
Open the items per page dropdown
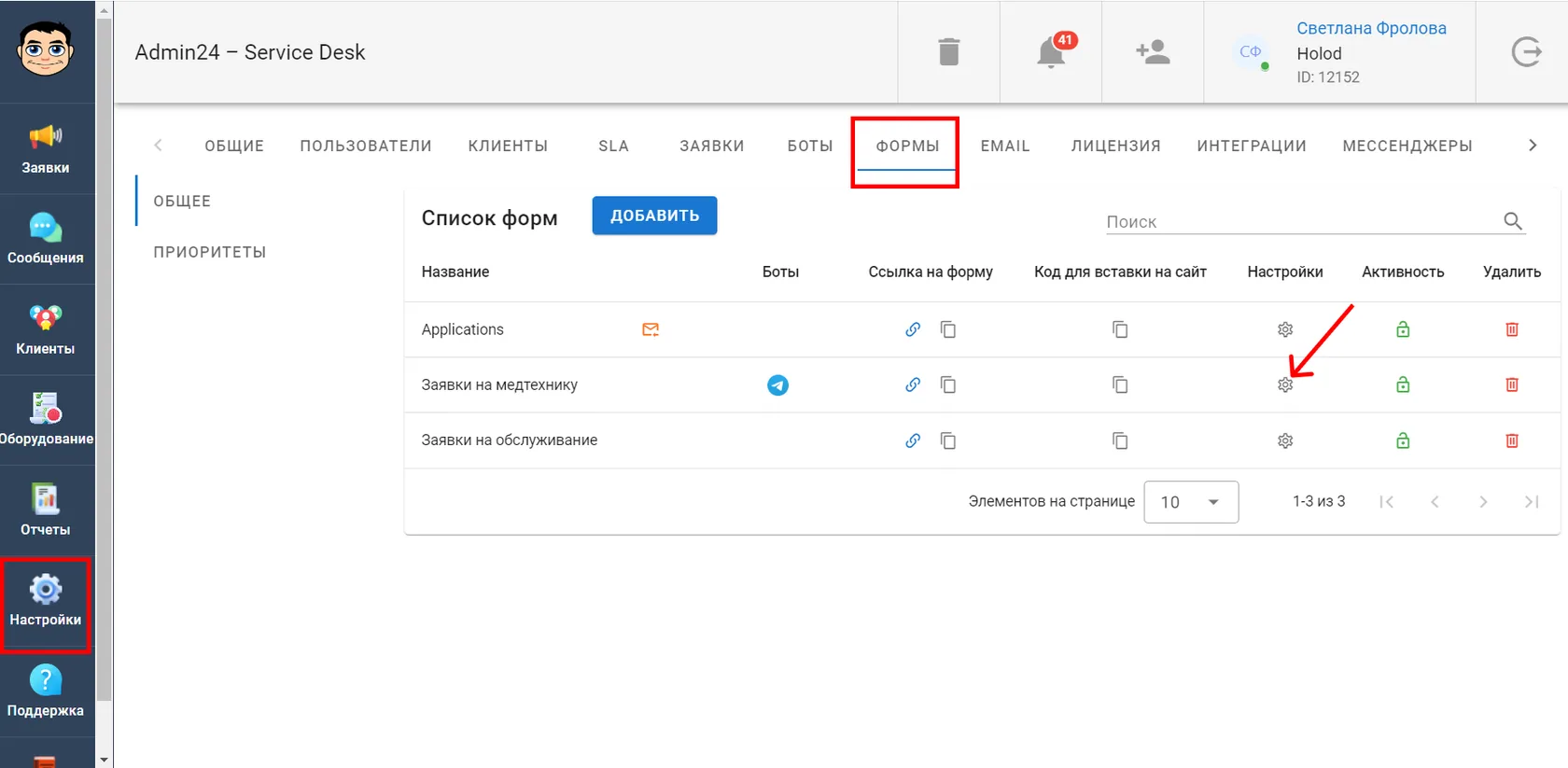[x=1191, y=502]
